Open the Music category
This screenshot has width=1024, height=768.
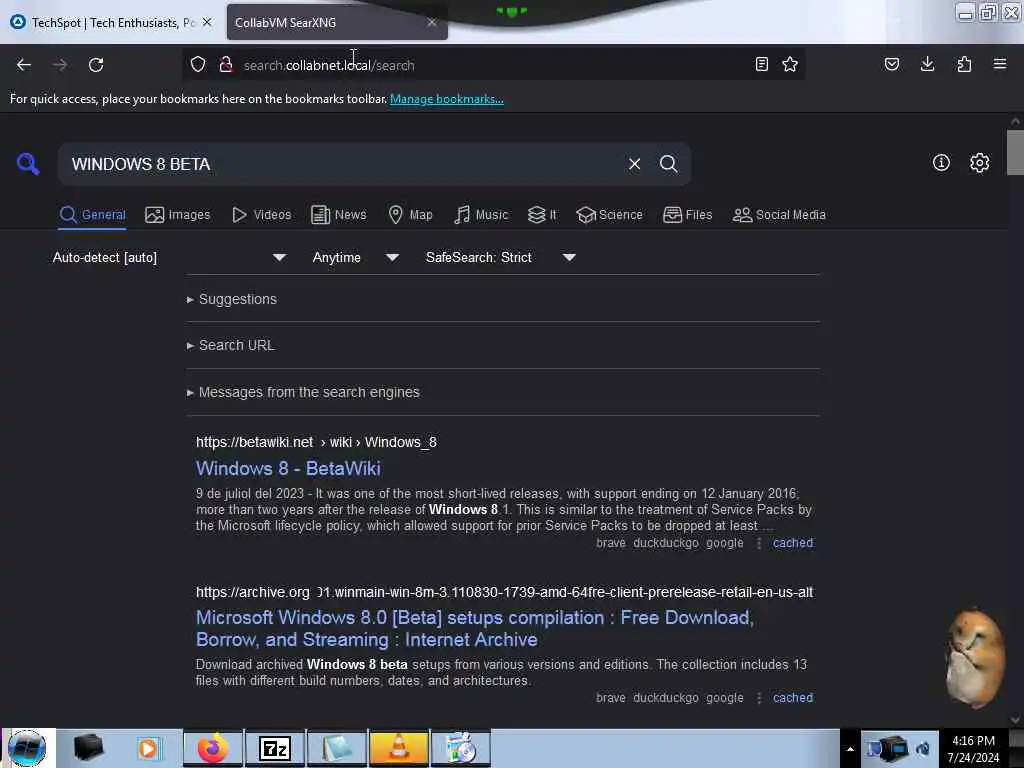[x=481, y=215]
